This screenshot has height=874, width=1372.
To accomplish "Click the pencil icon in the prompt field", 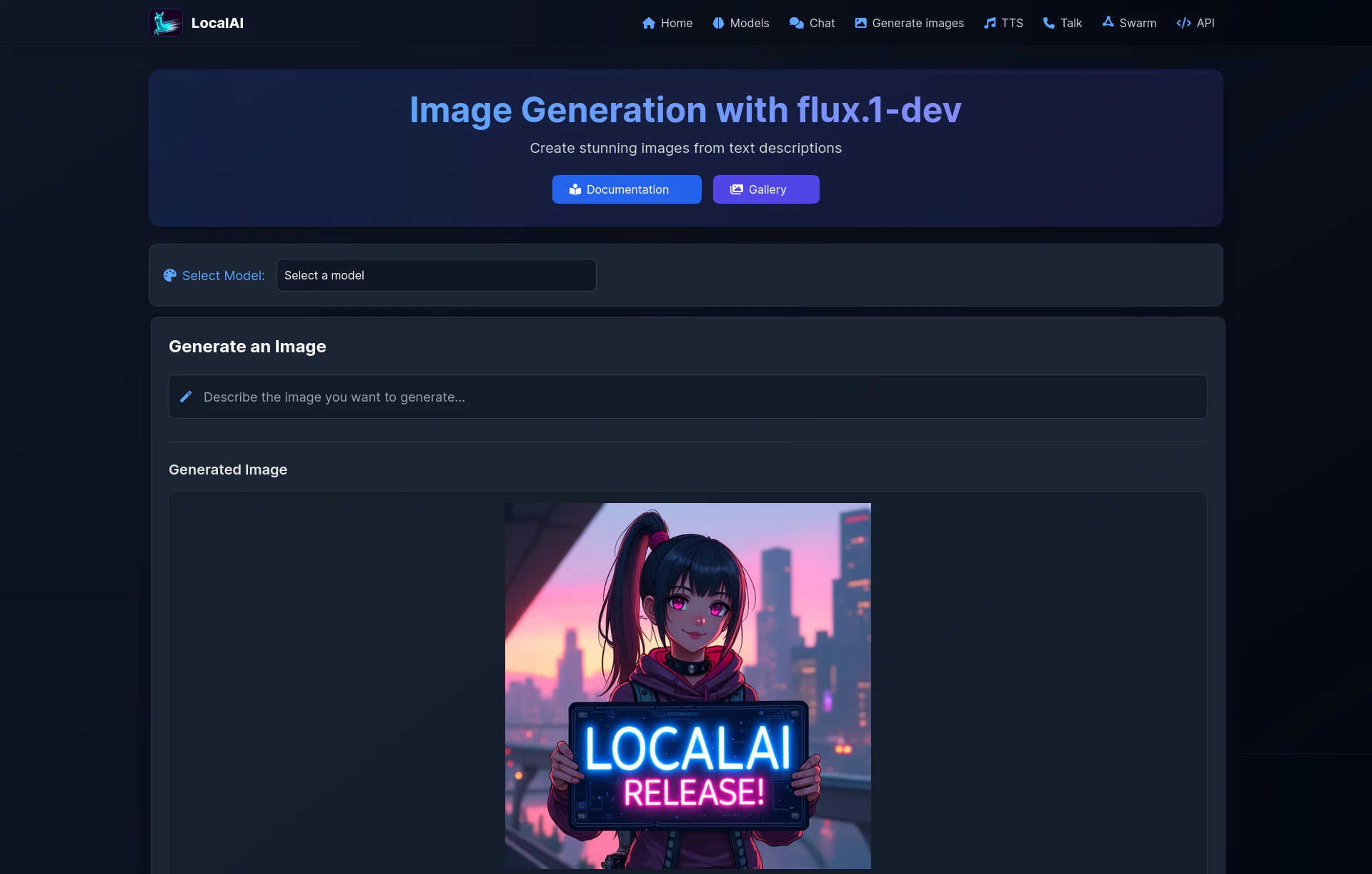I will click(x=186, y=397).
